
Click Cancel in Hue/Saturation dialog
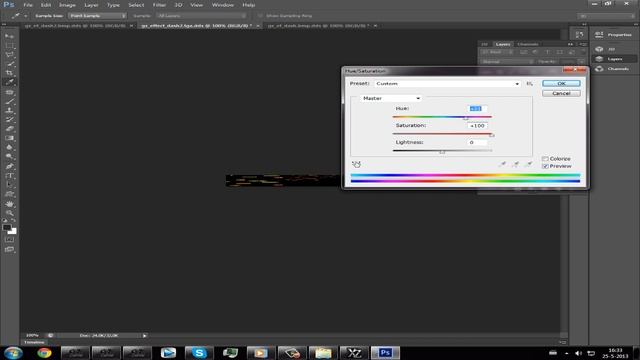point(561,93)
